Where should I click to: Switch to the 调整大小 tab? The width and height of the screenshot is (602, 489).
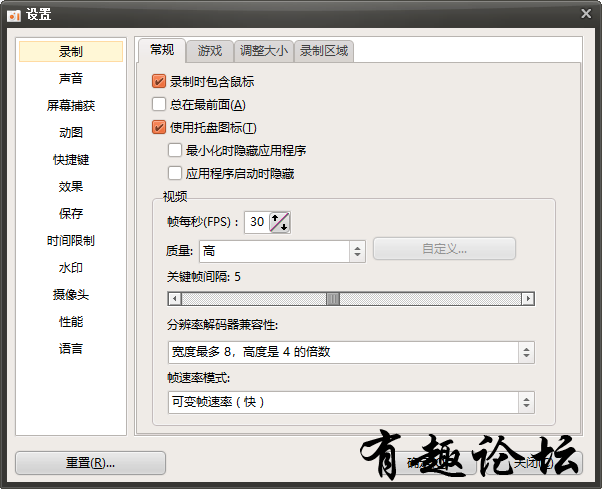coord(264,51)
